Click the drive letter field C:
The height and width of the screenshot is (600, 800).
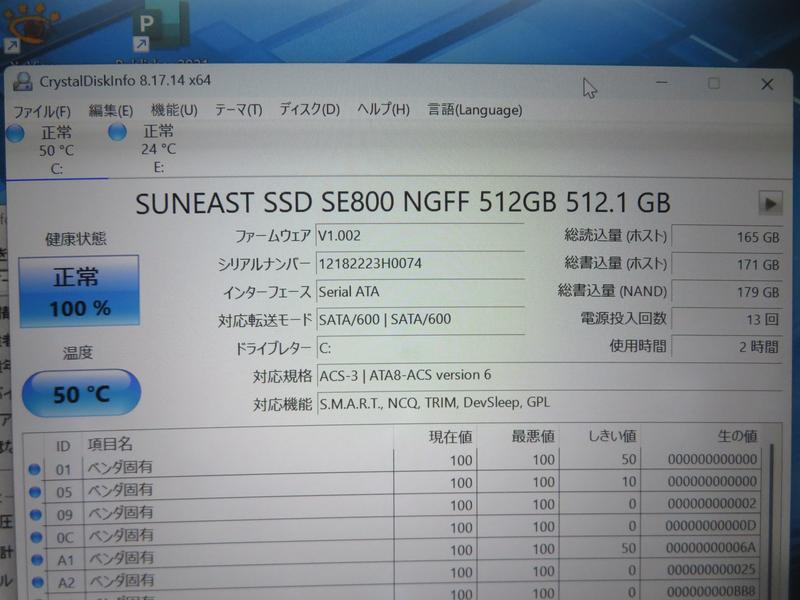click(420, 348)
